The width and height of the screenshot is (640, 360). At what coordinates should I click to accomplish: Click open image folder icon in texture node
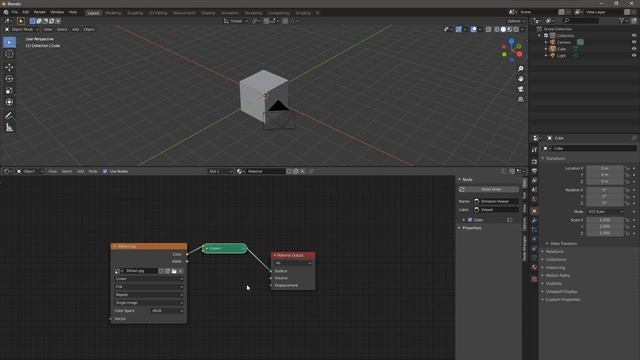pos(174,271)
